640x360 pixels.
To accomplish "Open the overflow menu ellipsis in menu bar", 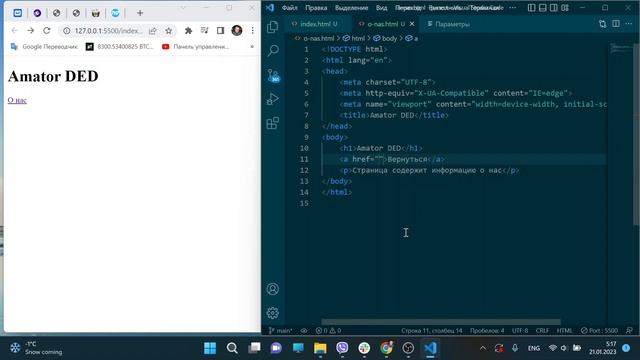I will [x=513, y=8].
